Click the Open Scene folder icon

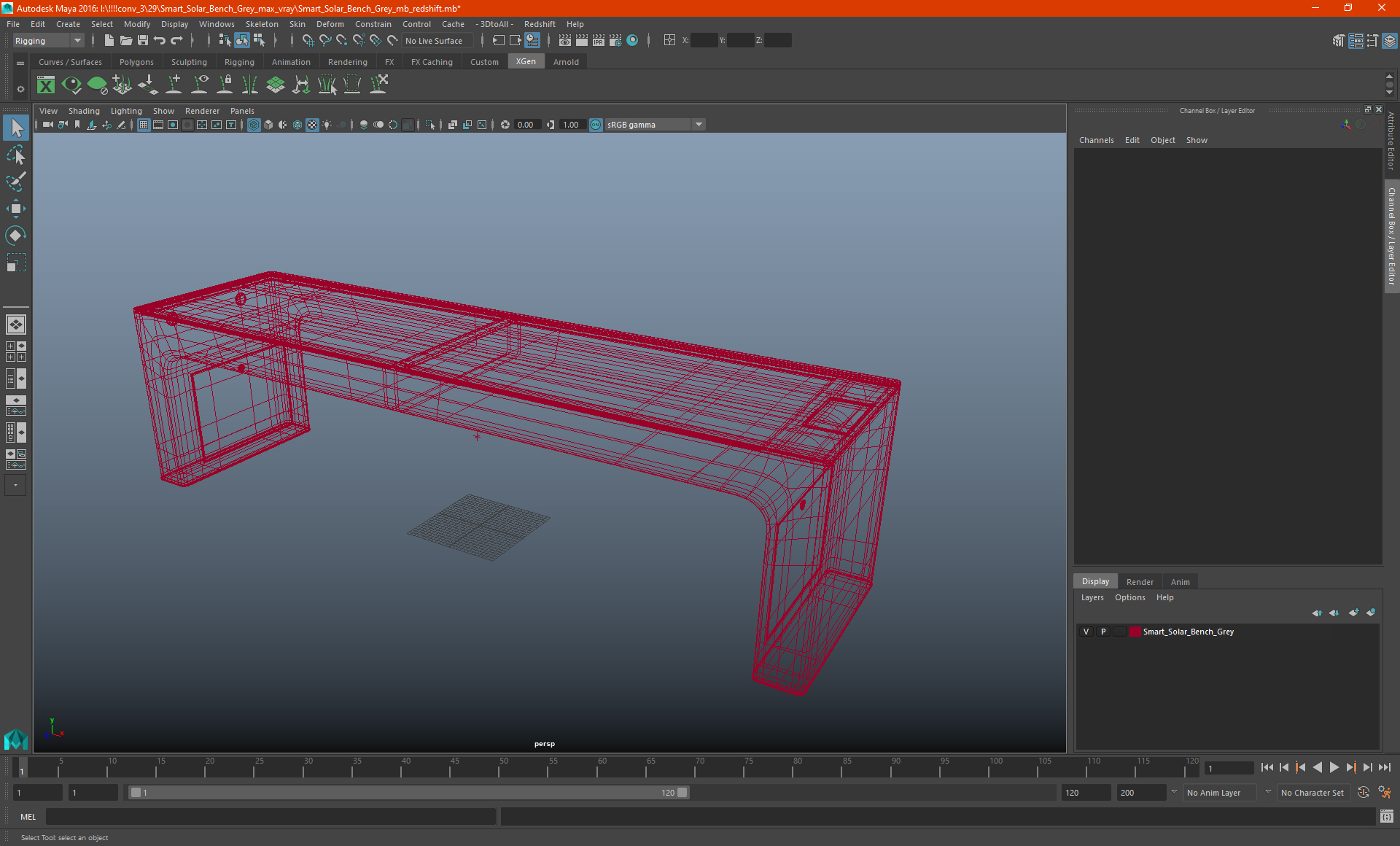pos(125,41)
